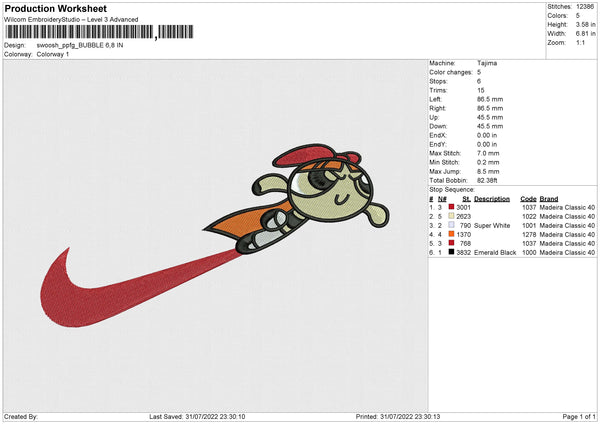
Task: Click the 'EndX:' label
Action: tap(438, 135)
